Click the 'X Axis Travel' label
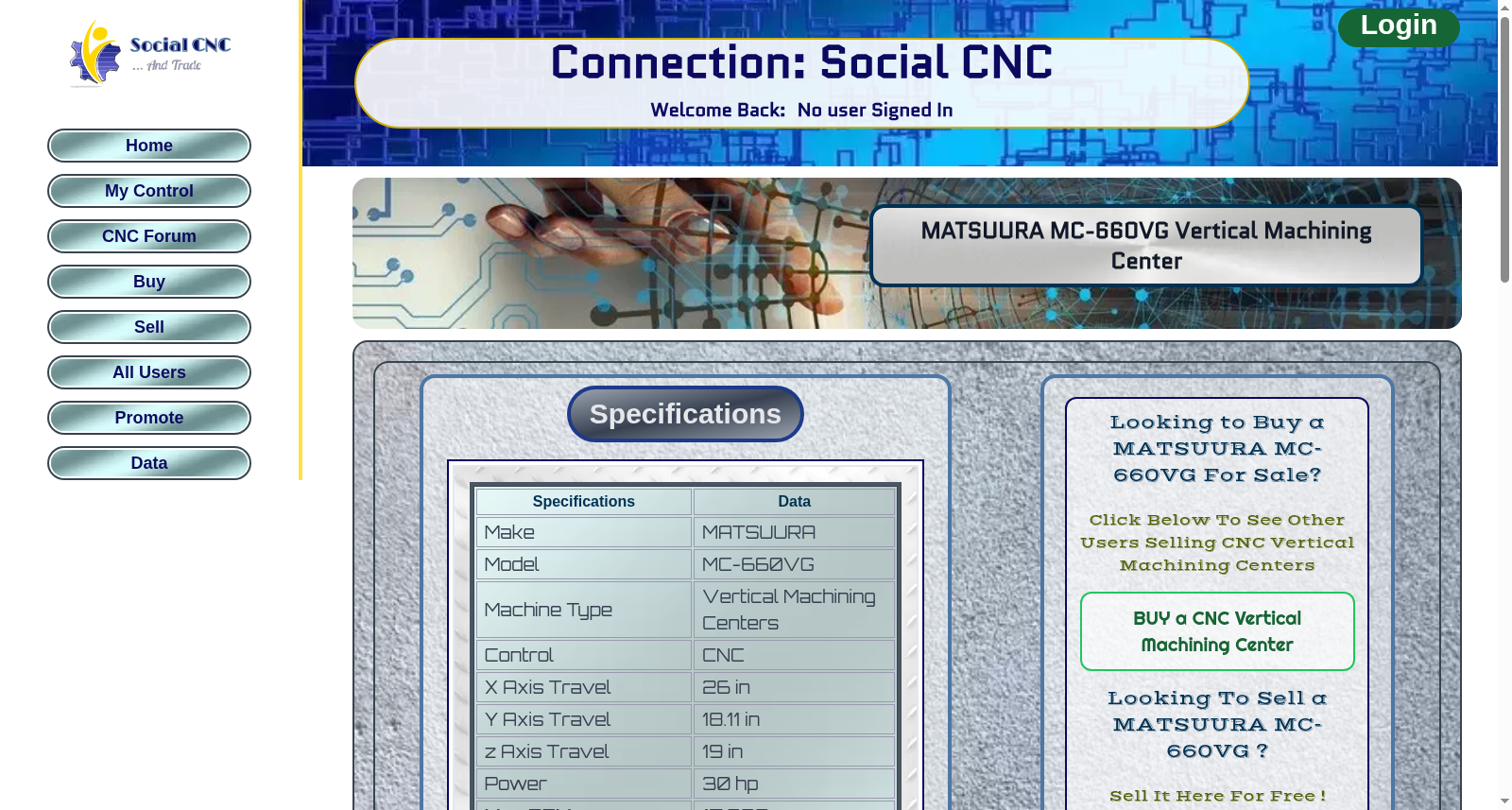The image size is (1512, 810). (x=584, y=687)
